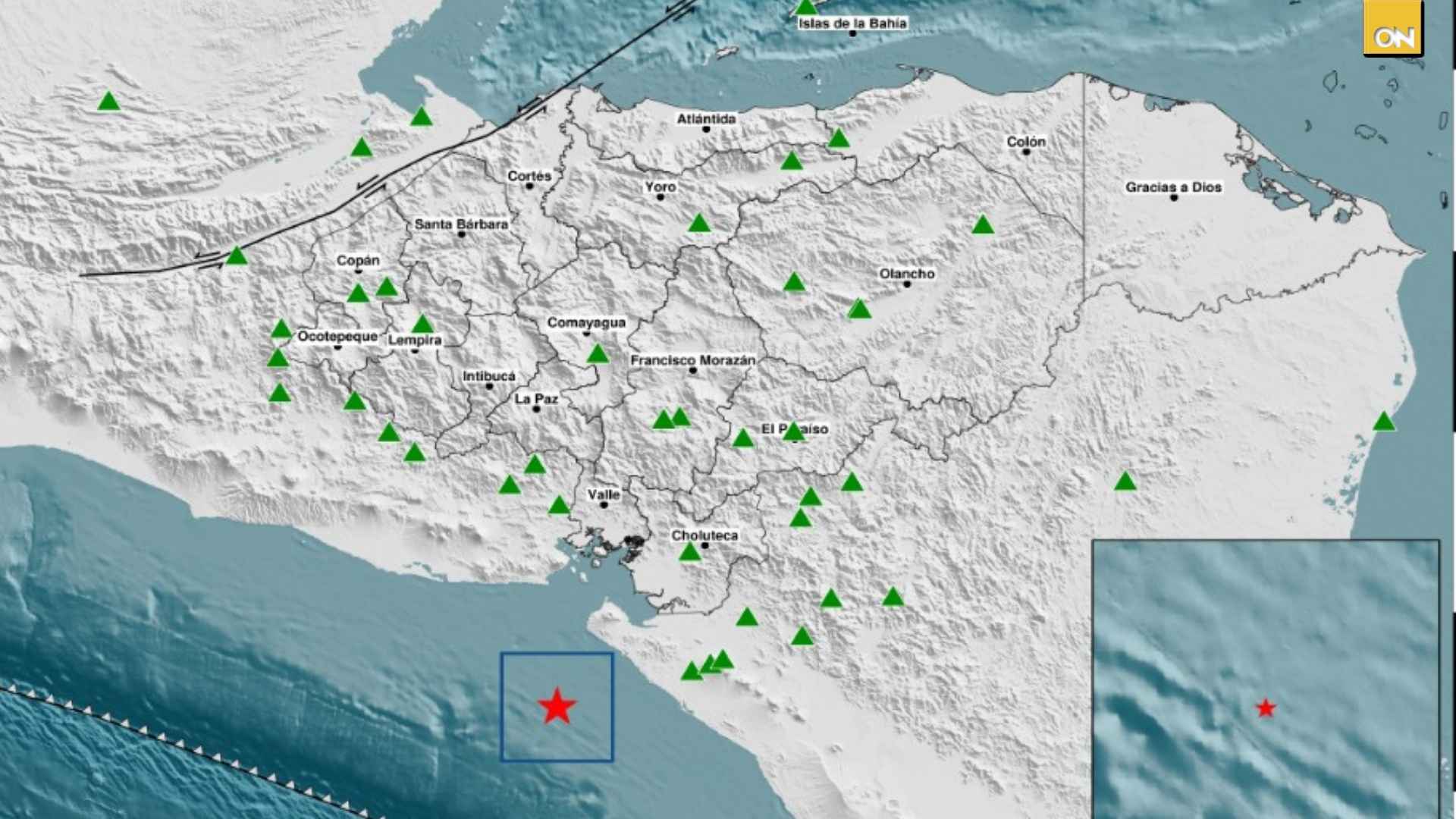Viewport: 1456px width, 819px height.
Task: Click the Yoro department label
Action: pos(661,187)
